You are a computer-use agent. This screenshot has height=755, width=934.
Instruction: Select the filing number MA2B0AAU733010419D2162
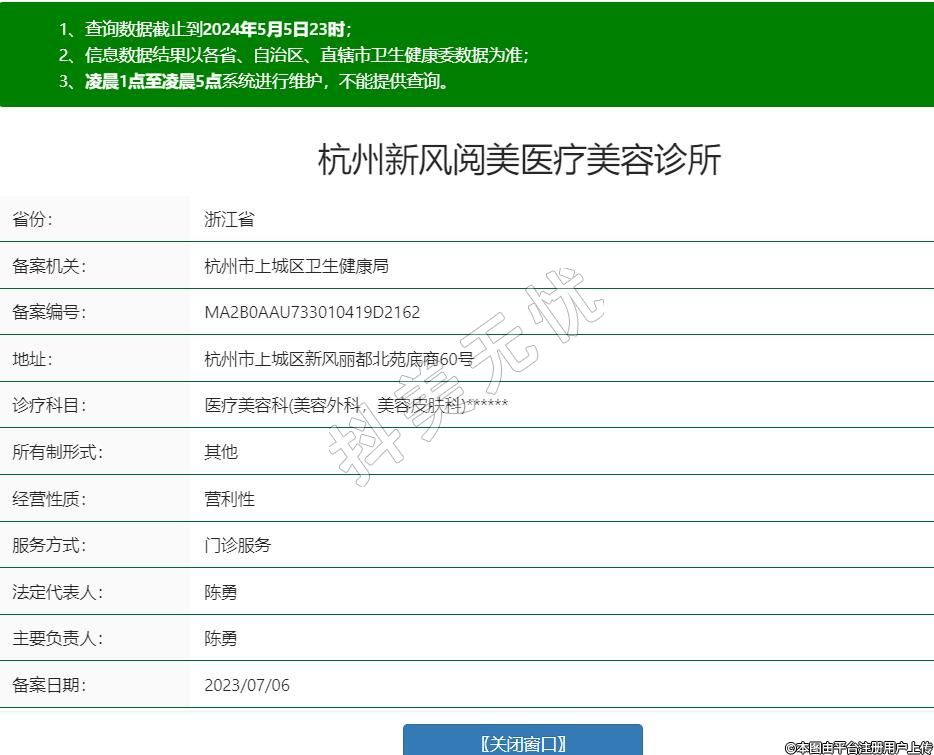point(312,312)
